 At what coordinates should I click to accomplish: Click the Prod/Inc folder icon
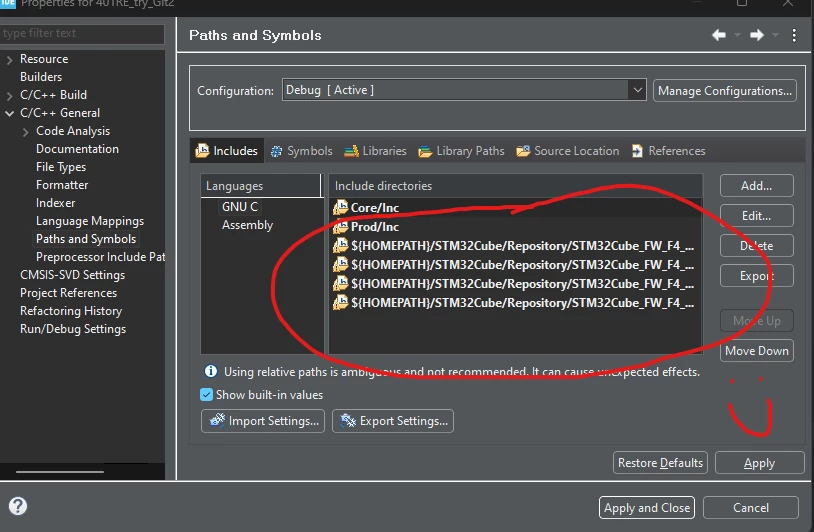point(341,226)
